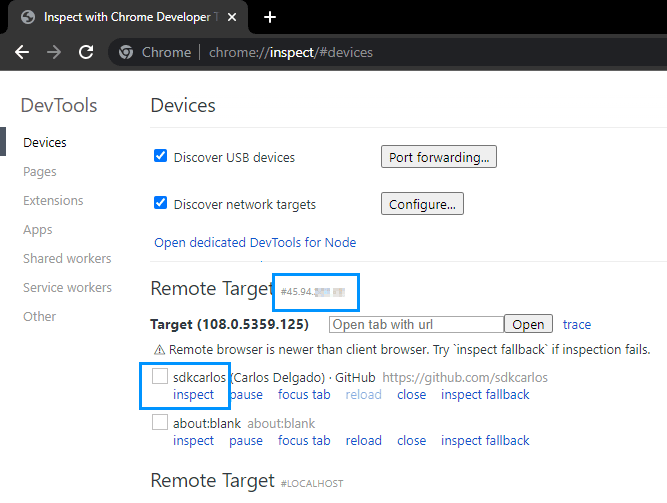
Task: Open Shared workers section
Action: 67,258
